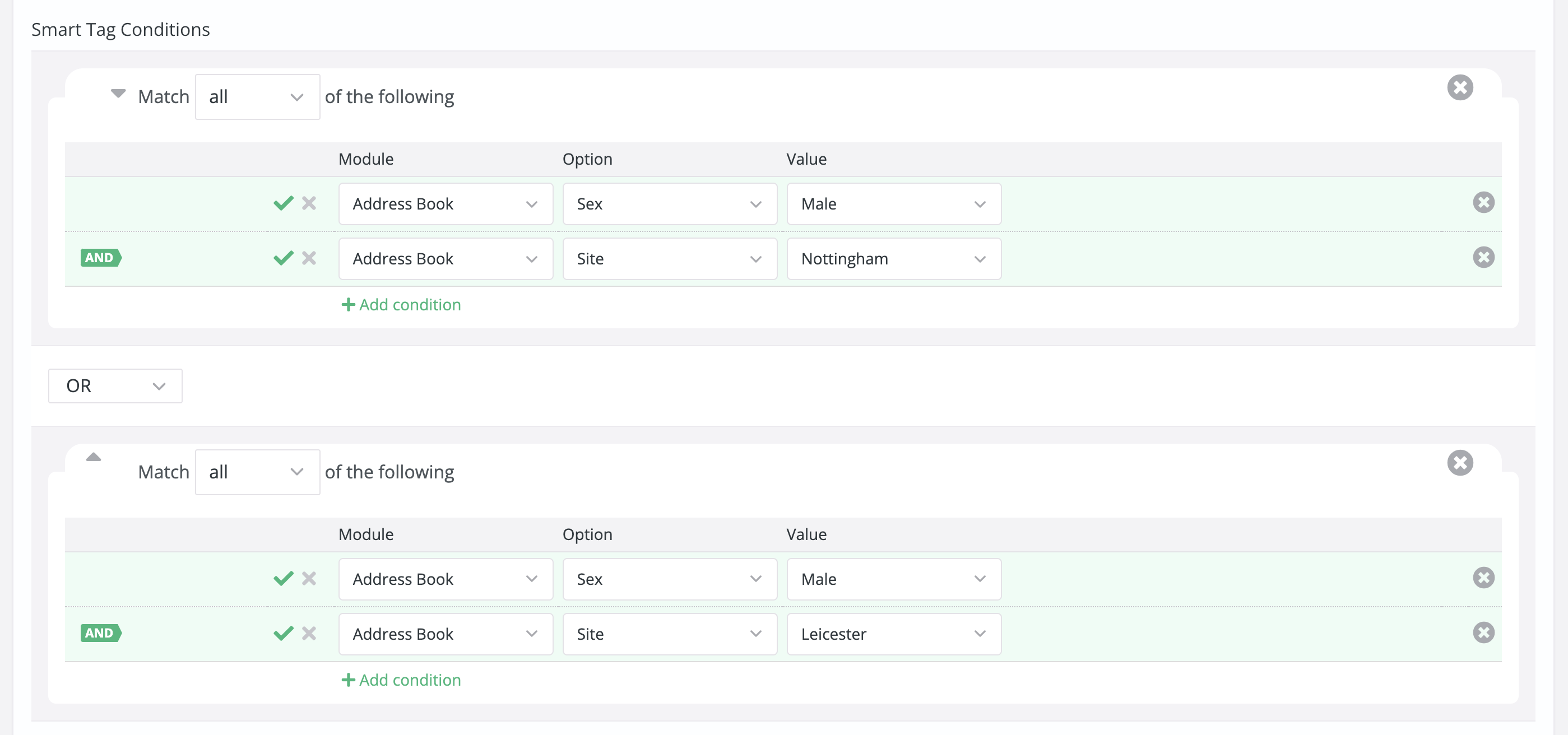This screenshot has width=1568, height=735.
Task: Open Sex option dropdown in second group
Action: click(x=670, y=579)
